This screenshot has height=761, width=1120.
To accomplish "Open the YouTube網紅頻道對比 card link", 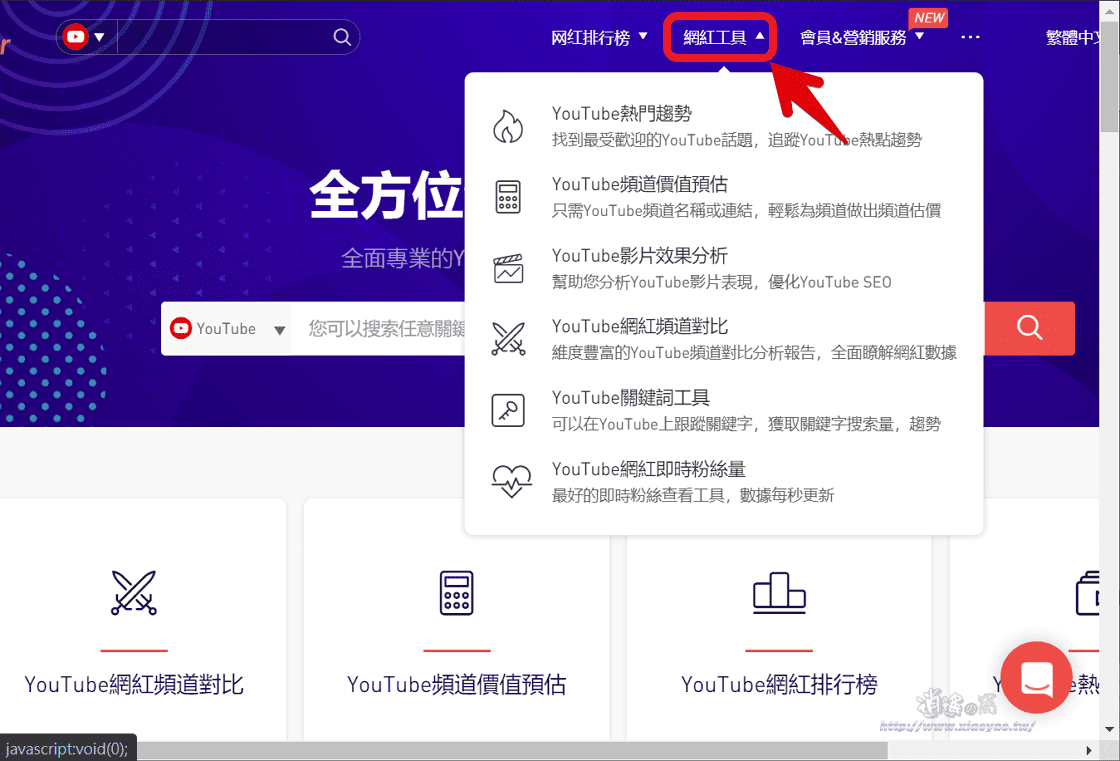I will point(134,685).
